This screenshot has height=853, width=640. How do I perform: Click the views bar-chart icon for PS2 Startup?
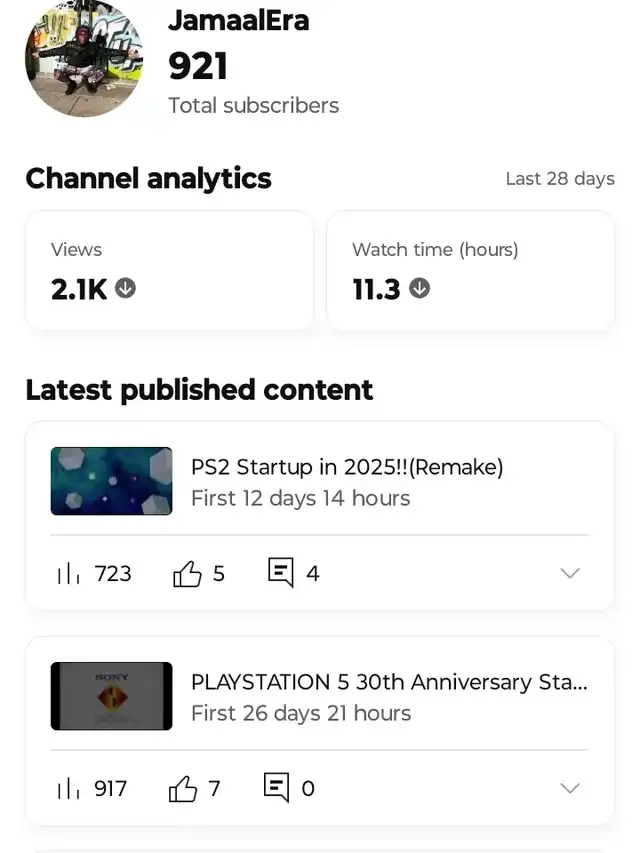pyautogui.click(x=68, y=574)
